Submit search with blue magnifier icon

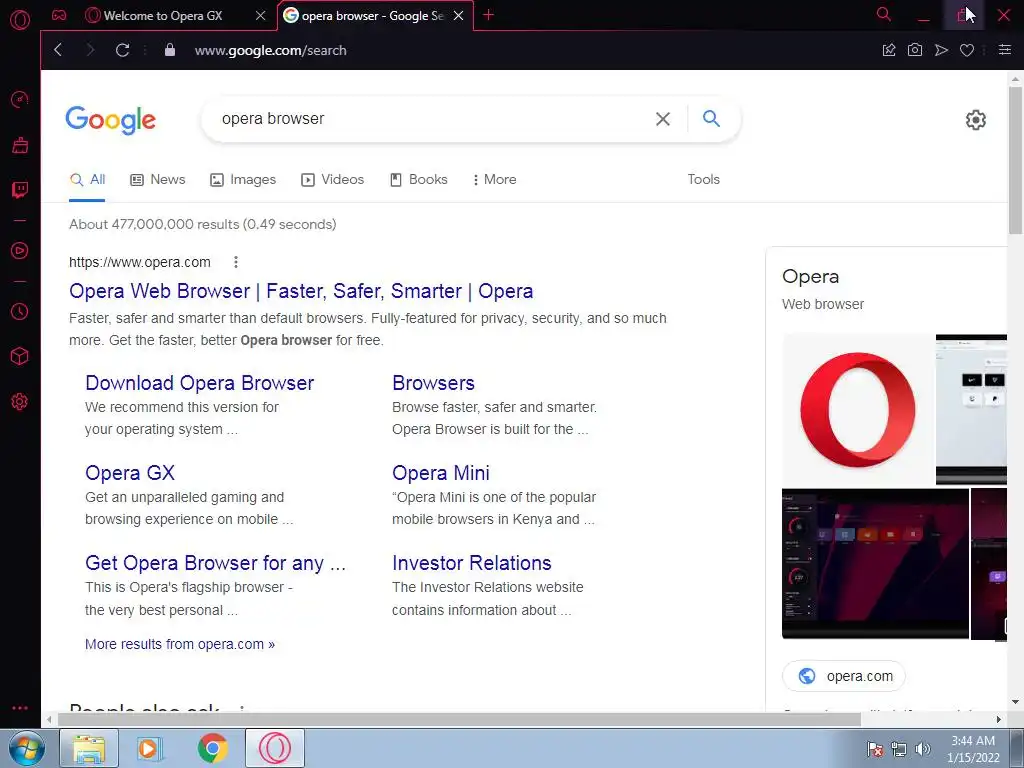(711, 118)
